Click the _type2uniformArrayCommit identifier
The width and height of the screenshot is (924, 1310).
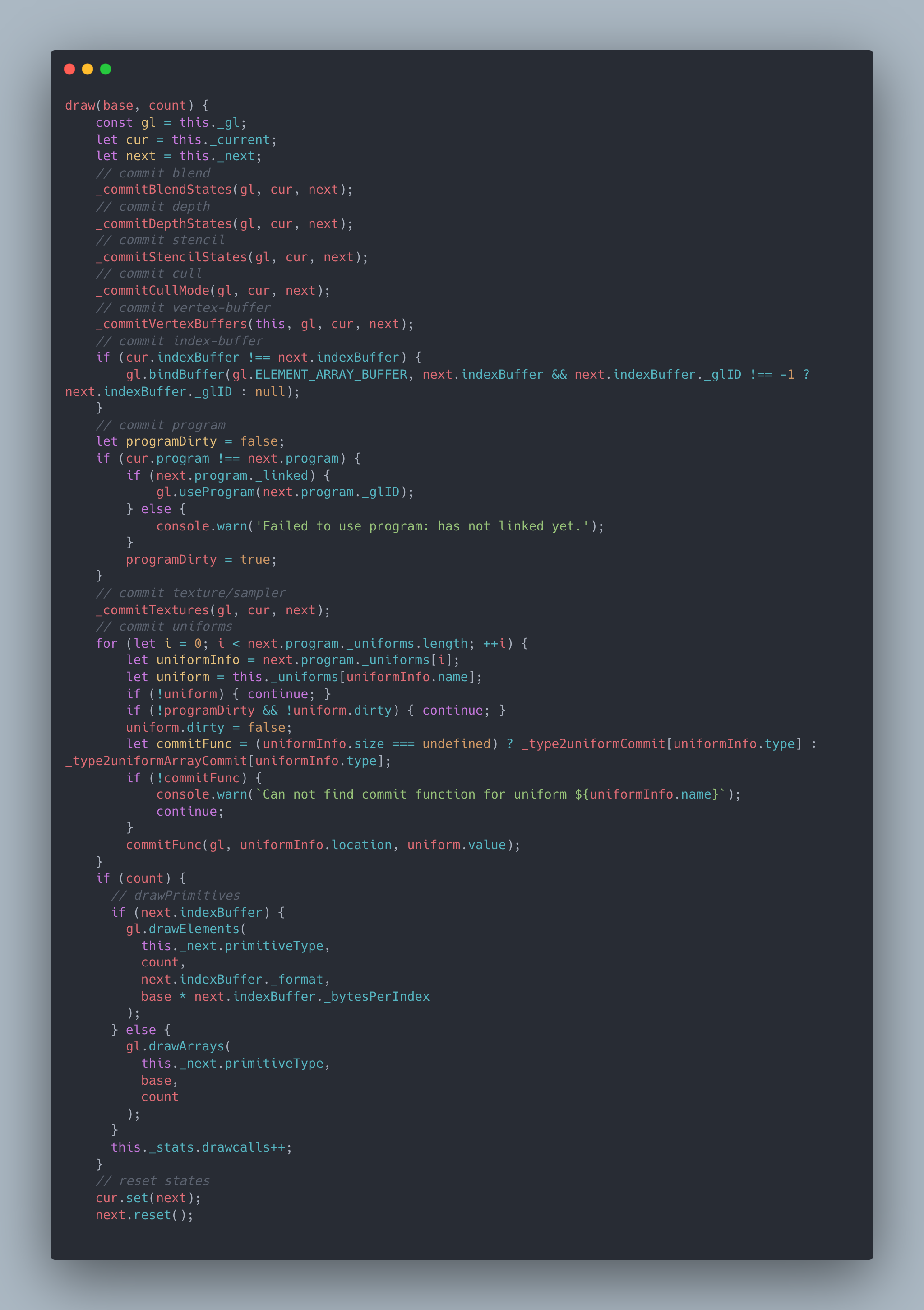click(156, 761)
